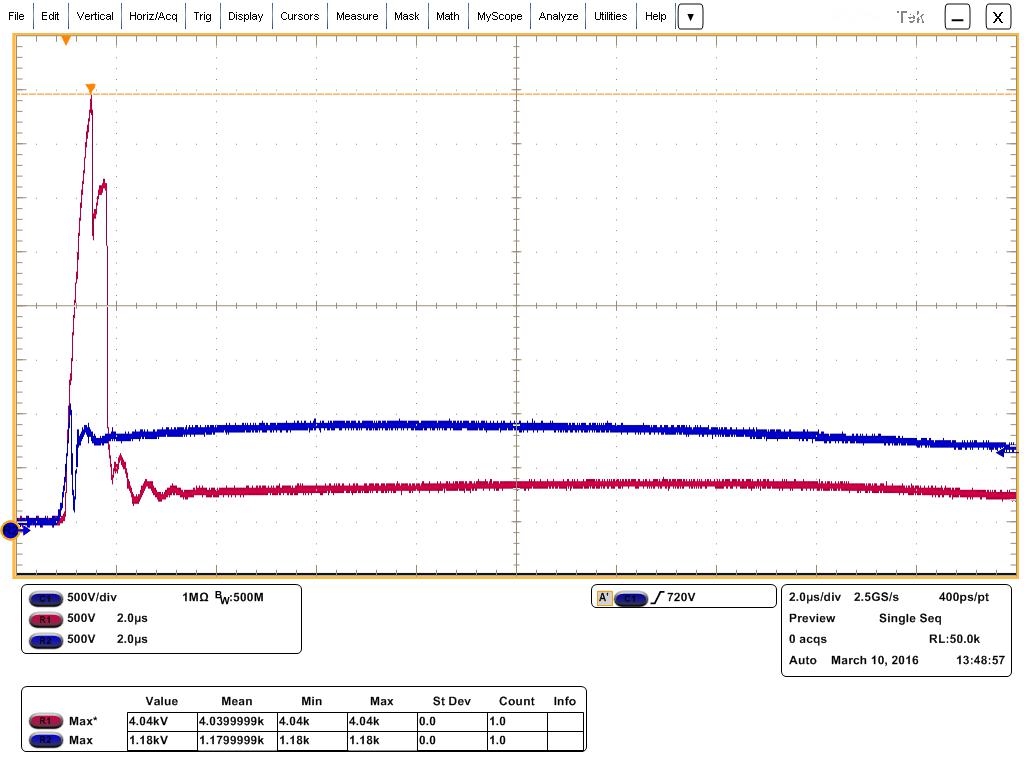Viewport: 1024px width, 768px height.
Task: Open the MyScope menu
Action: click(499, 16)
